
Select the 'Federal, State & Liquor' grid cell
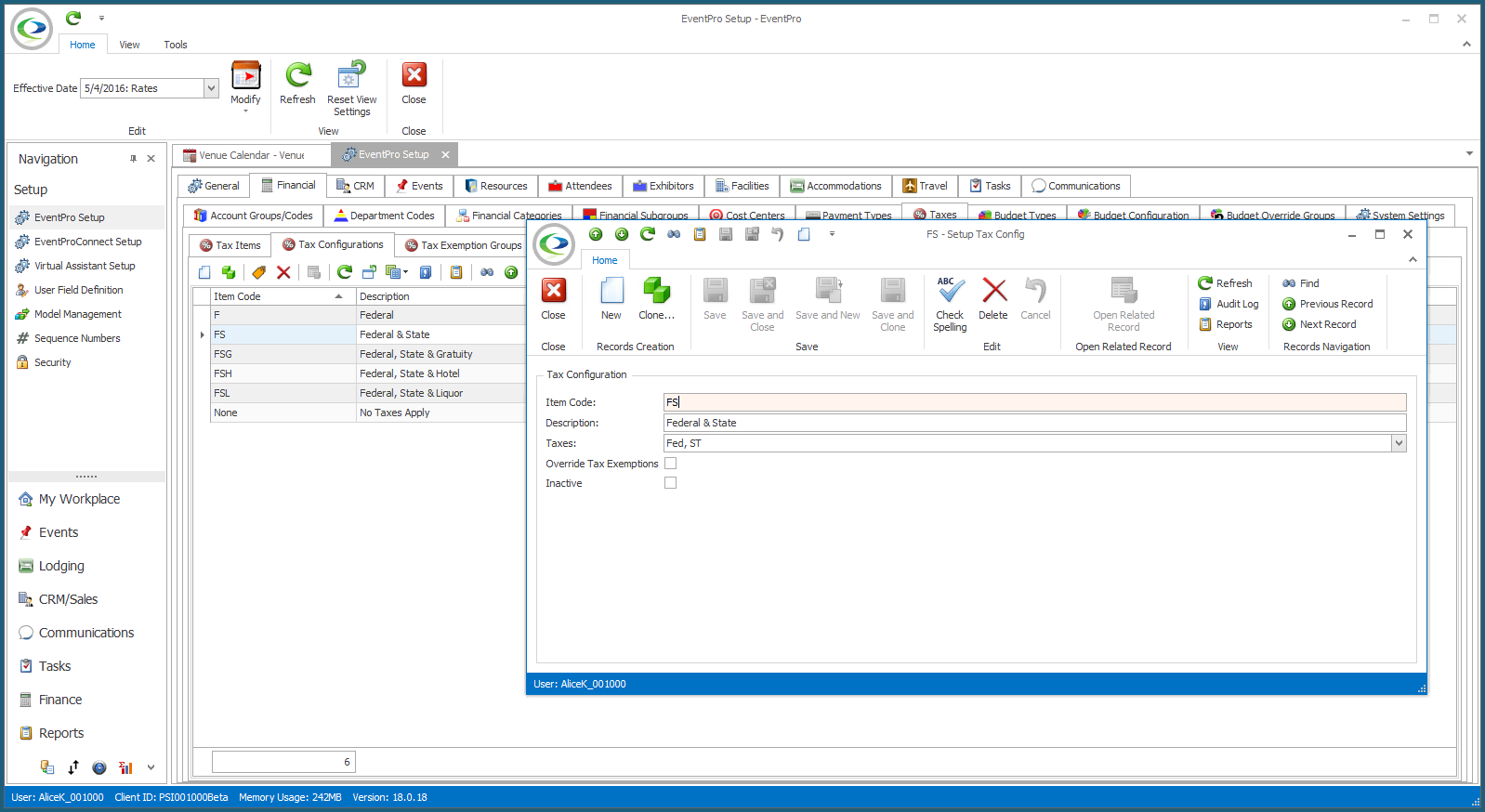coord(441,393)
